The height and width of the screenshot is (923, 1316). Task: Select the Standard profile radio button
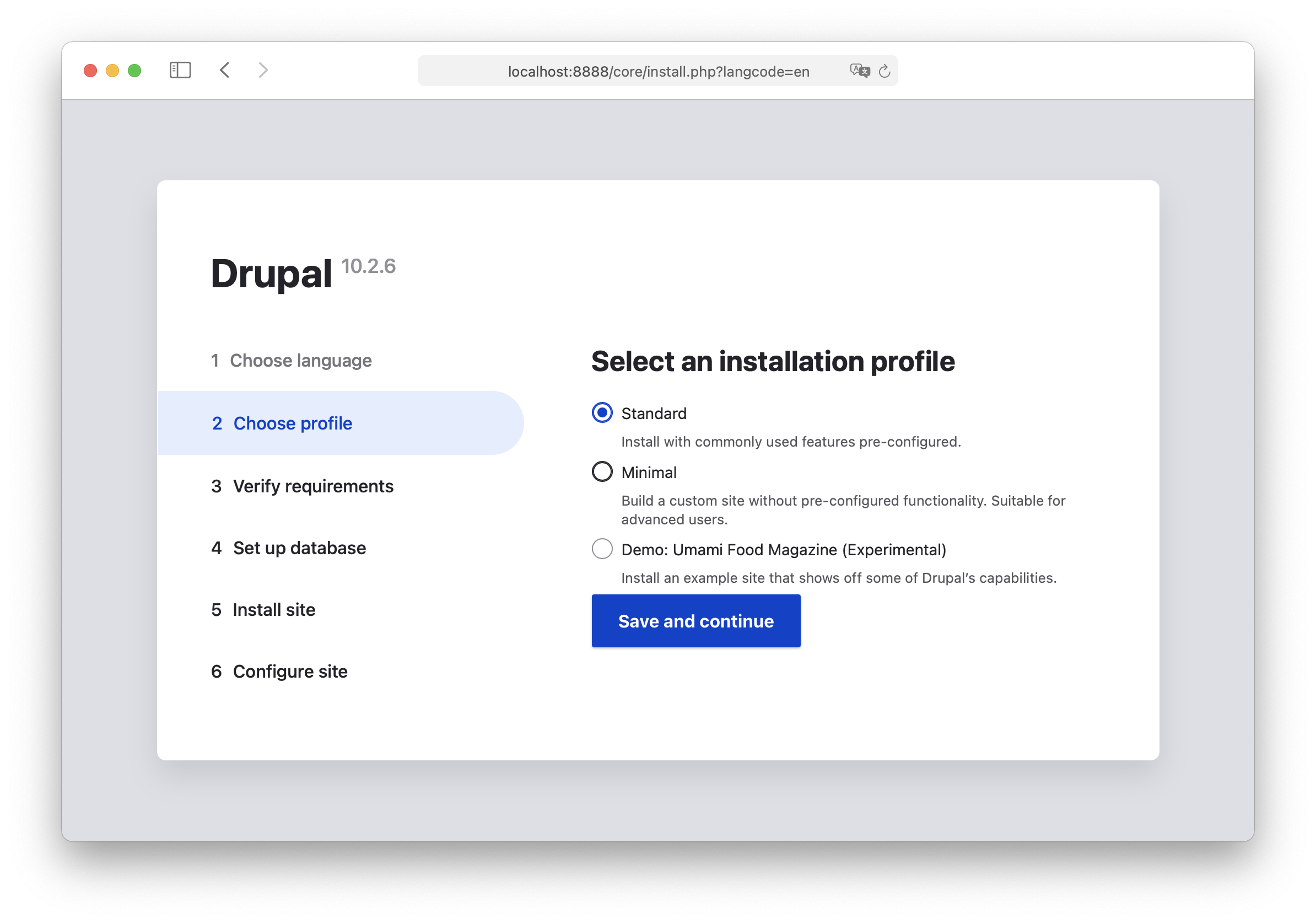coord(602,413)
